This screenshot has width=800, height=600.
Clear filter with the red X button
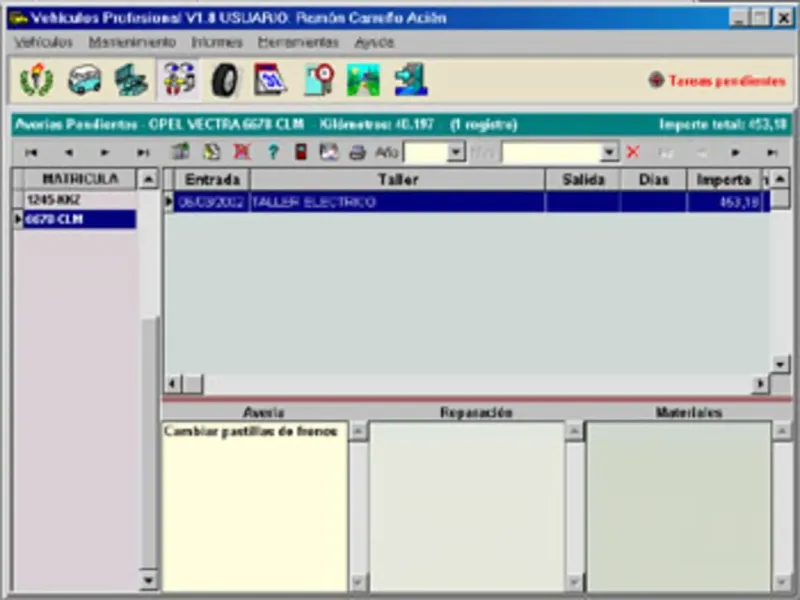click(x=633, y=152)
